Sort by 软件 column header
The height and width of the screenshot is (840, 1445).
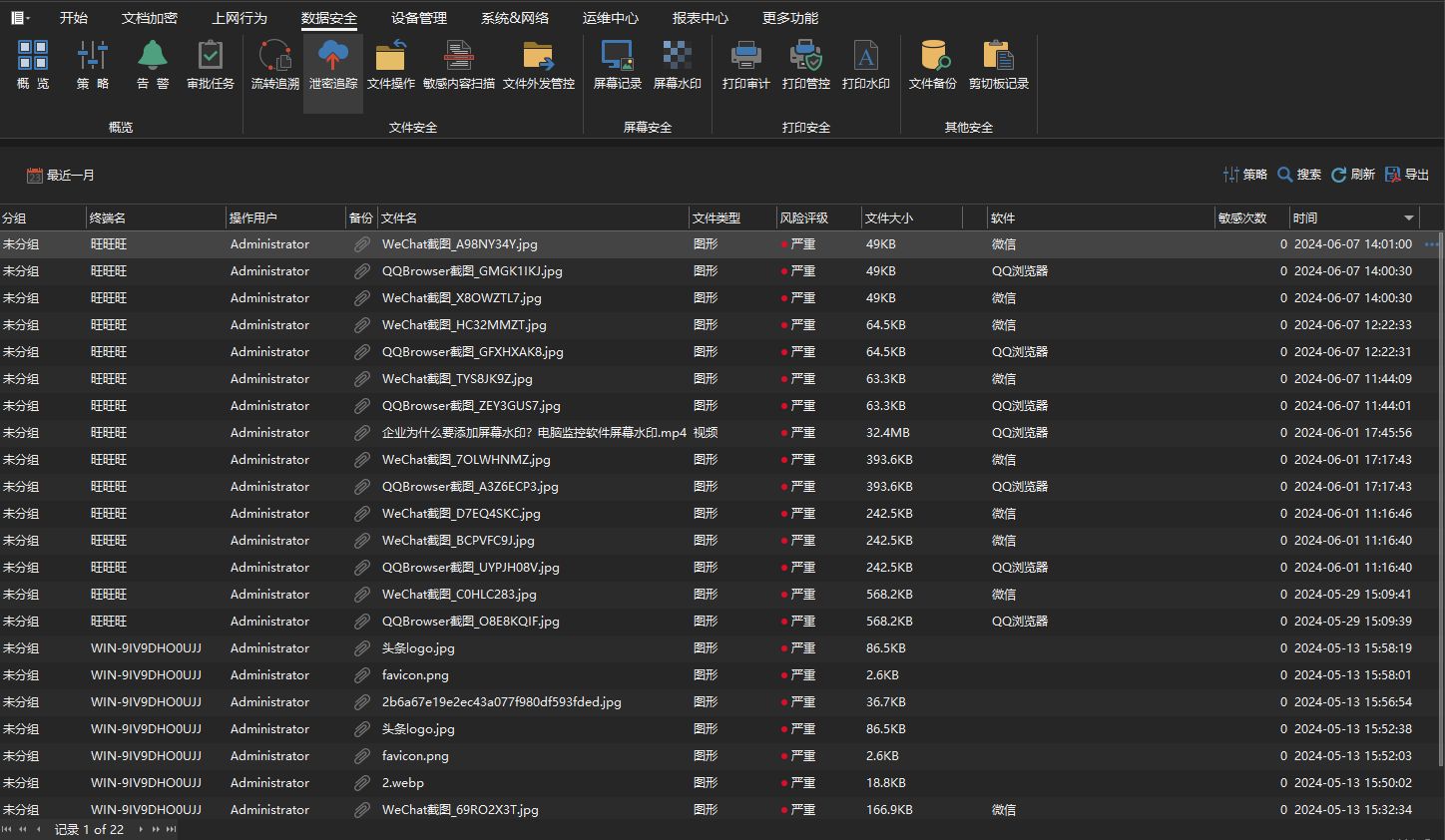pos(1101,217)
